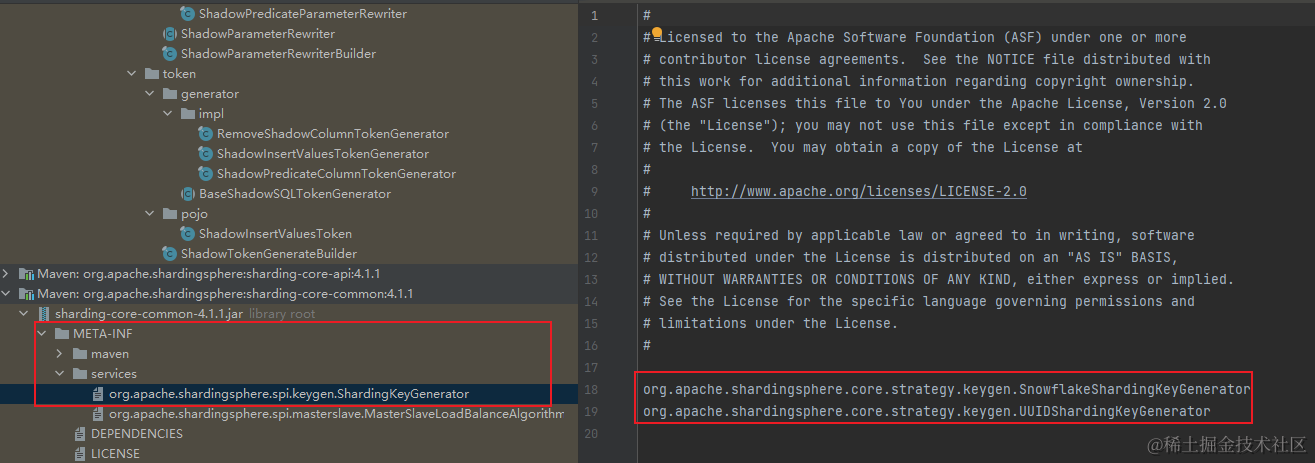
Task: Click the SnowflakeShardingKeyGenerator line in editor
Action: pos(946,389)
